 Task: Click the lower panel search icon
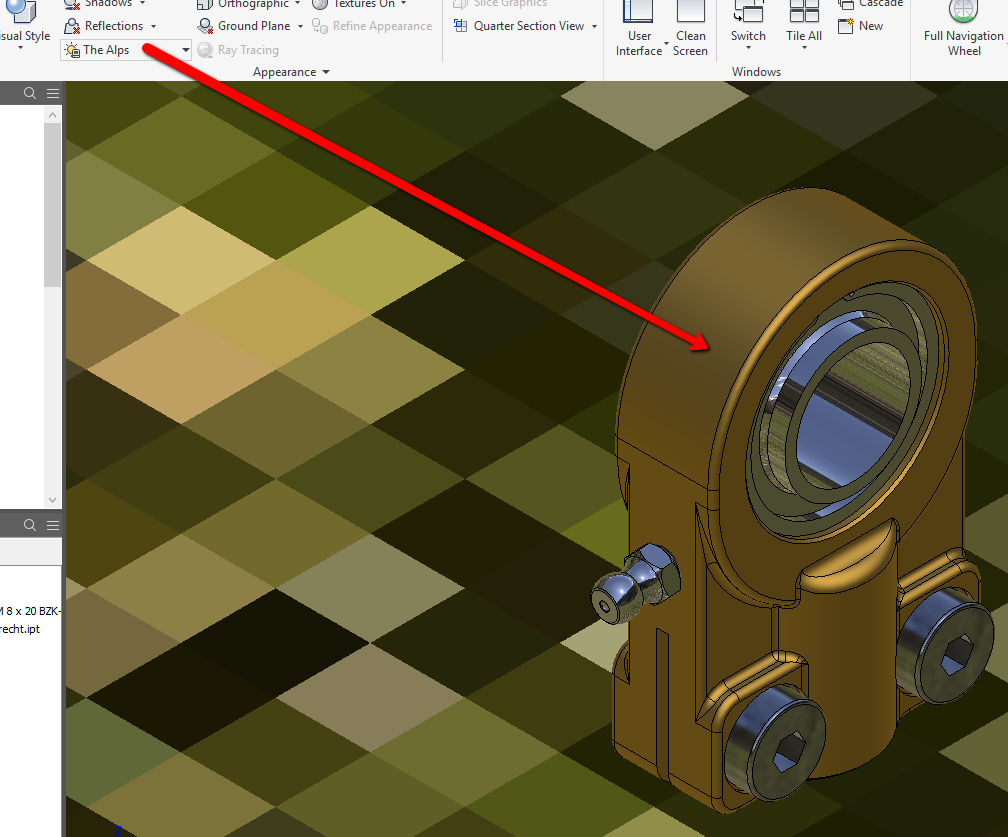point(28,524)
